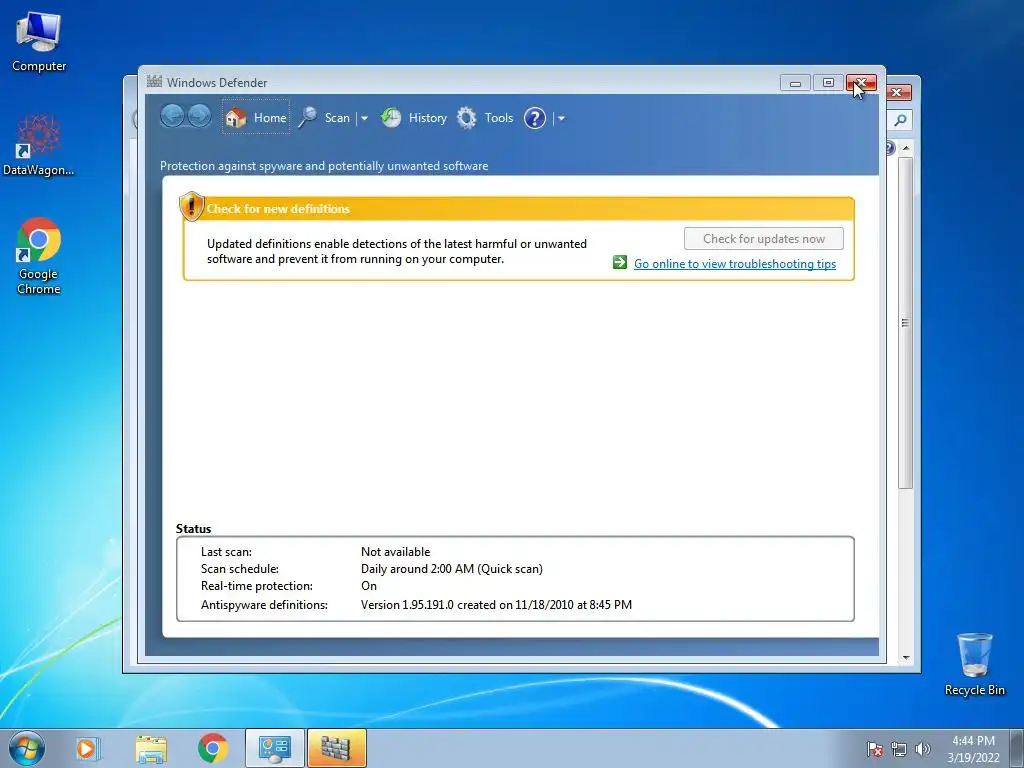
Task: Click the volume speaker tray icon
Action: (922, 749)
